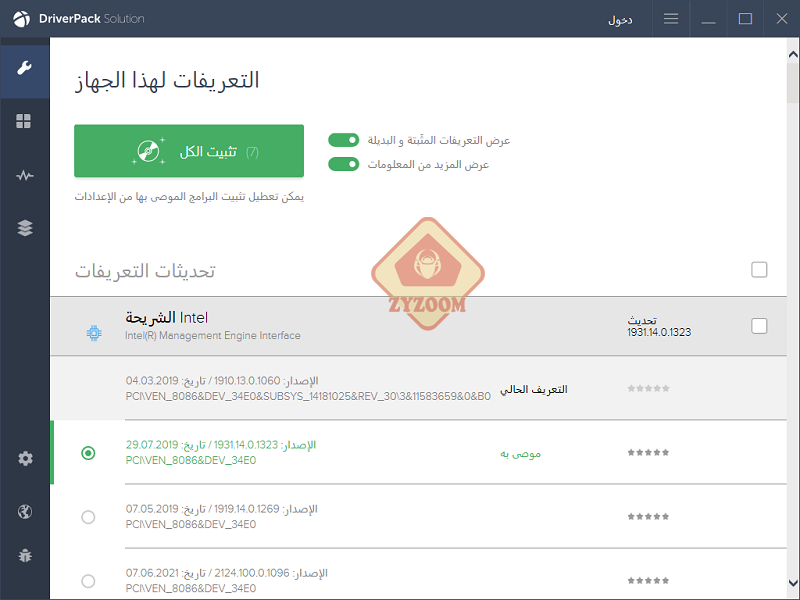The height and width of the screenshot is (600, 800).
Task: Click the Intel chipset blue chip icon
Action: click(94, 333)
